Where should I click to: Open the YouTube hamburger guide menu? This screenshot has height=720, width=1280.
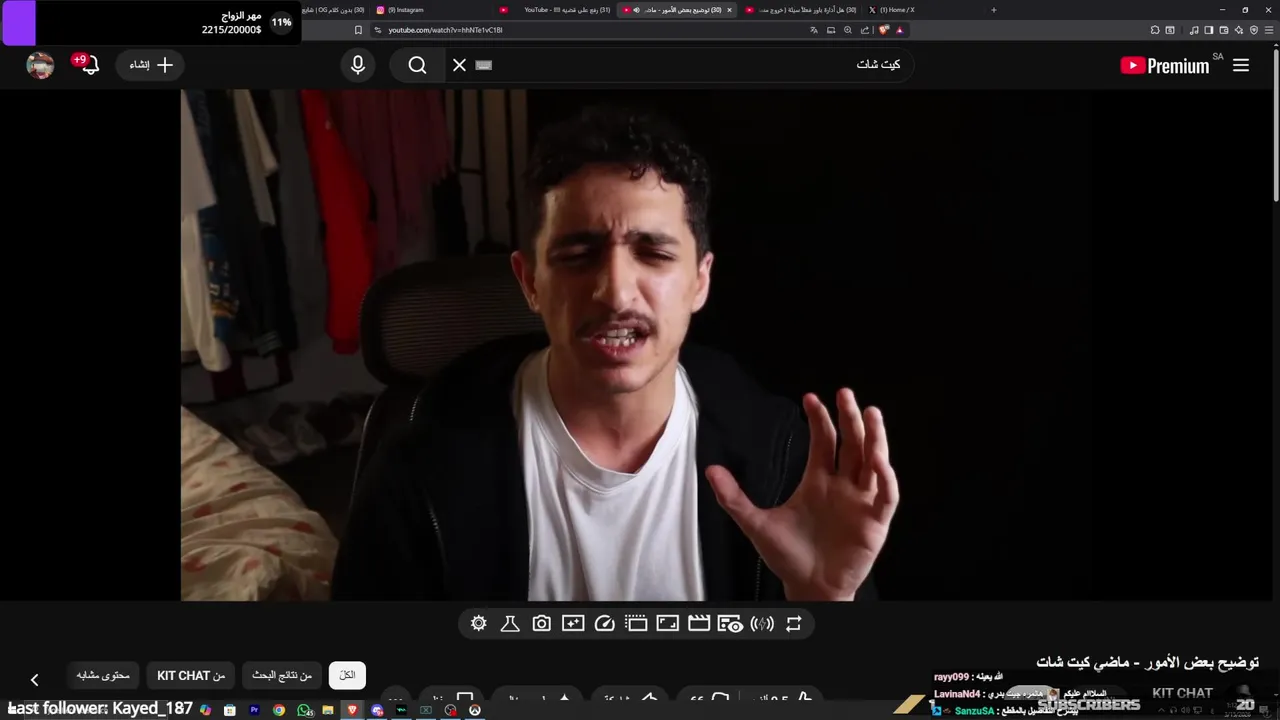1241,65
